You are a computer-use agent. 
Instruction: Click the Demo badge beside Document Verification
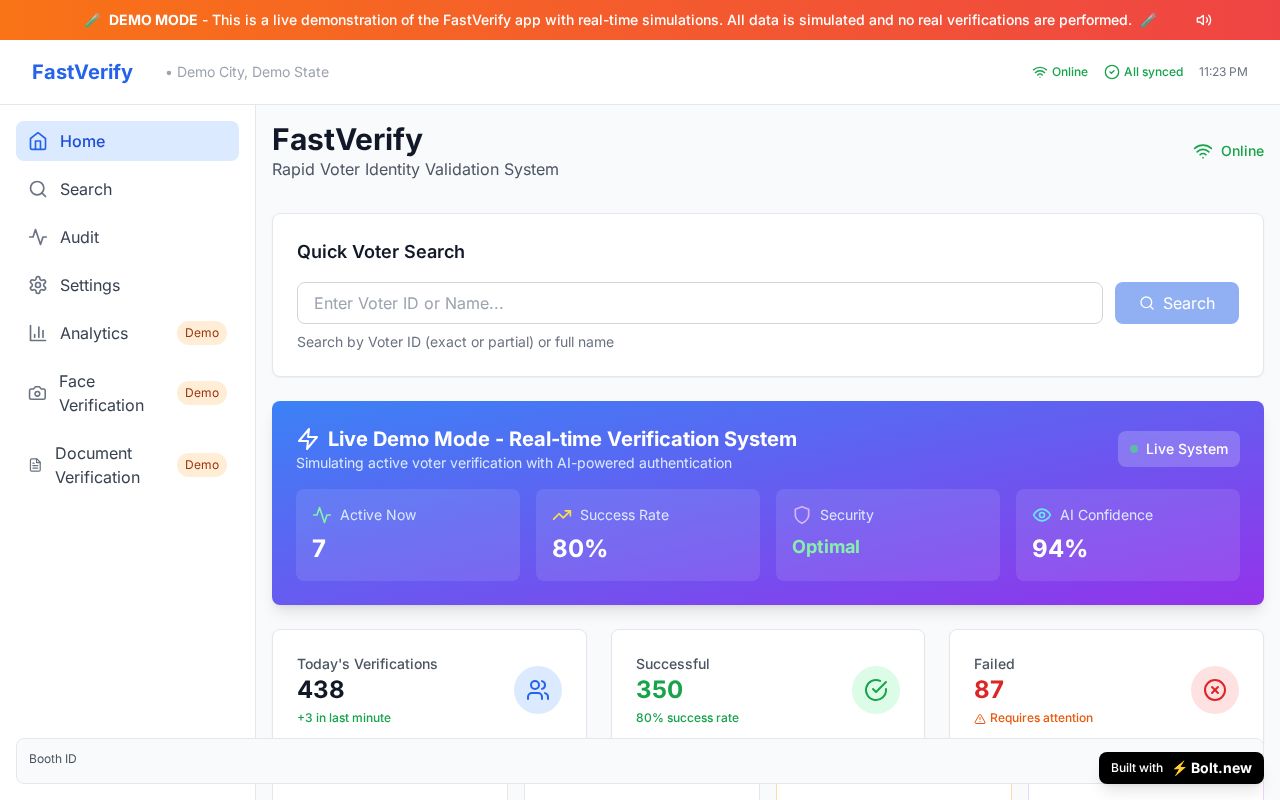(202, 465)
